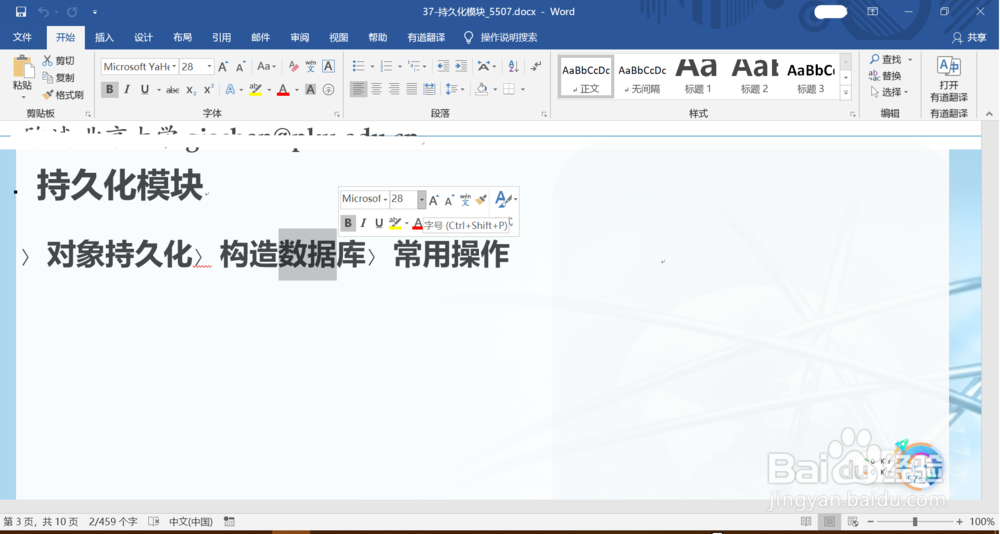This screenshot has height=534, width=1000.
Task: Click grow font in floating mini toolbar
Action: 434,200
